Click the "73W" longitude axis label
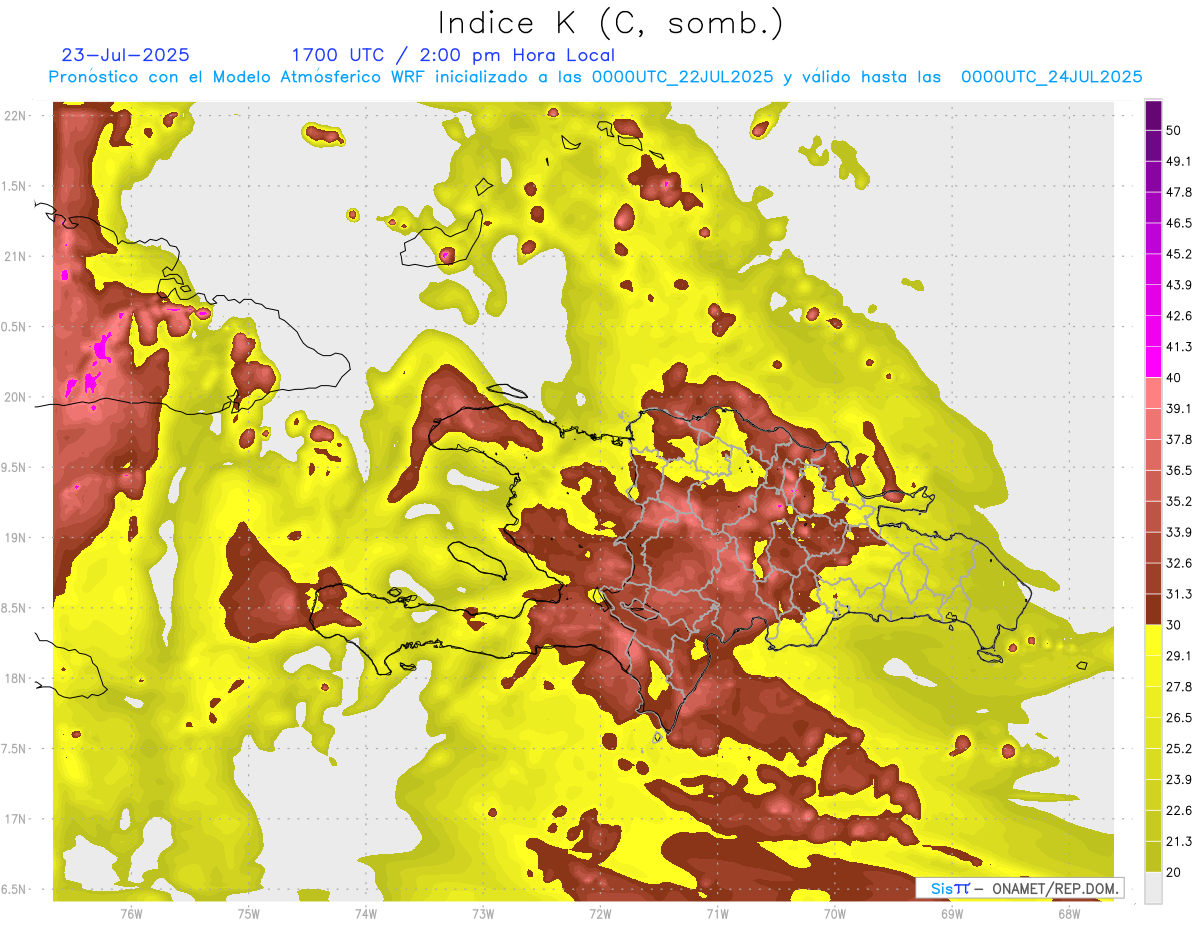The height and width of the screenshot is (927, 1200). point(483,914)
